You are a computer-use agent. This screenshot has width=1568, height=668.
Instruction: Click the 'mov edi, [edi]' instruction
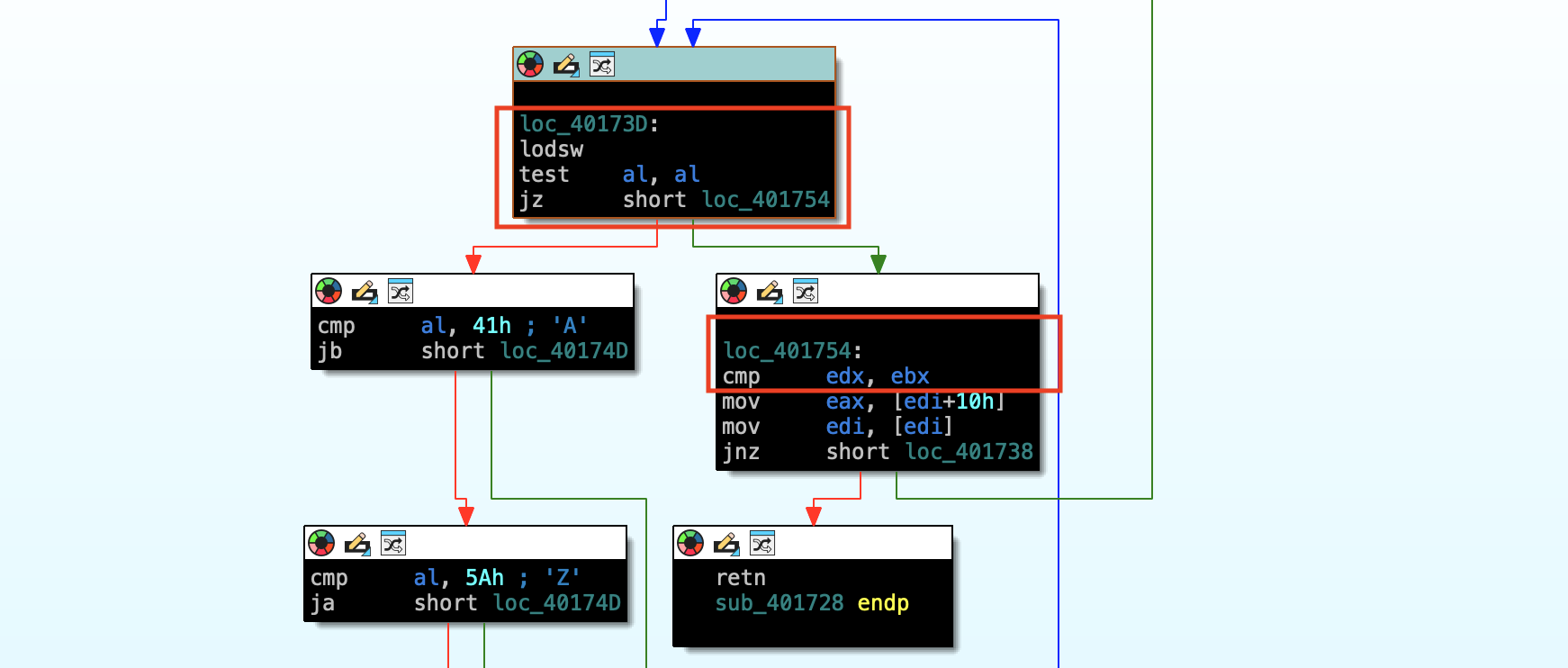click(x=838, y=427)
